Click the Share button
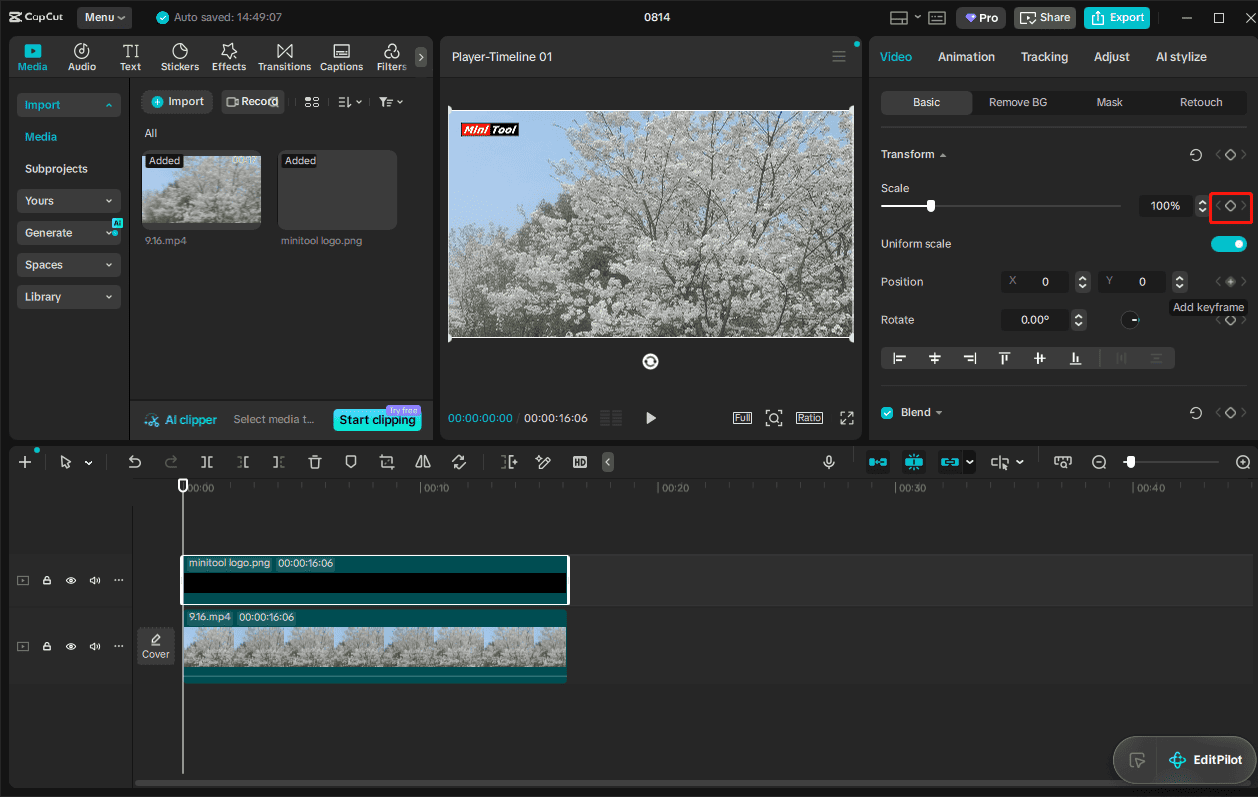This screenshot has height=797, width=1258. coord(1044,17)
